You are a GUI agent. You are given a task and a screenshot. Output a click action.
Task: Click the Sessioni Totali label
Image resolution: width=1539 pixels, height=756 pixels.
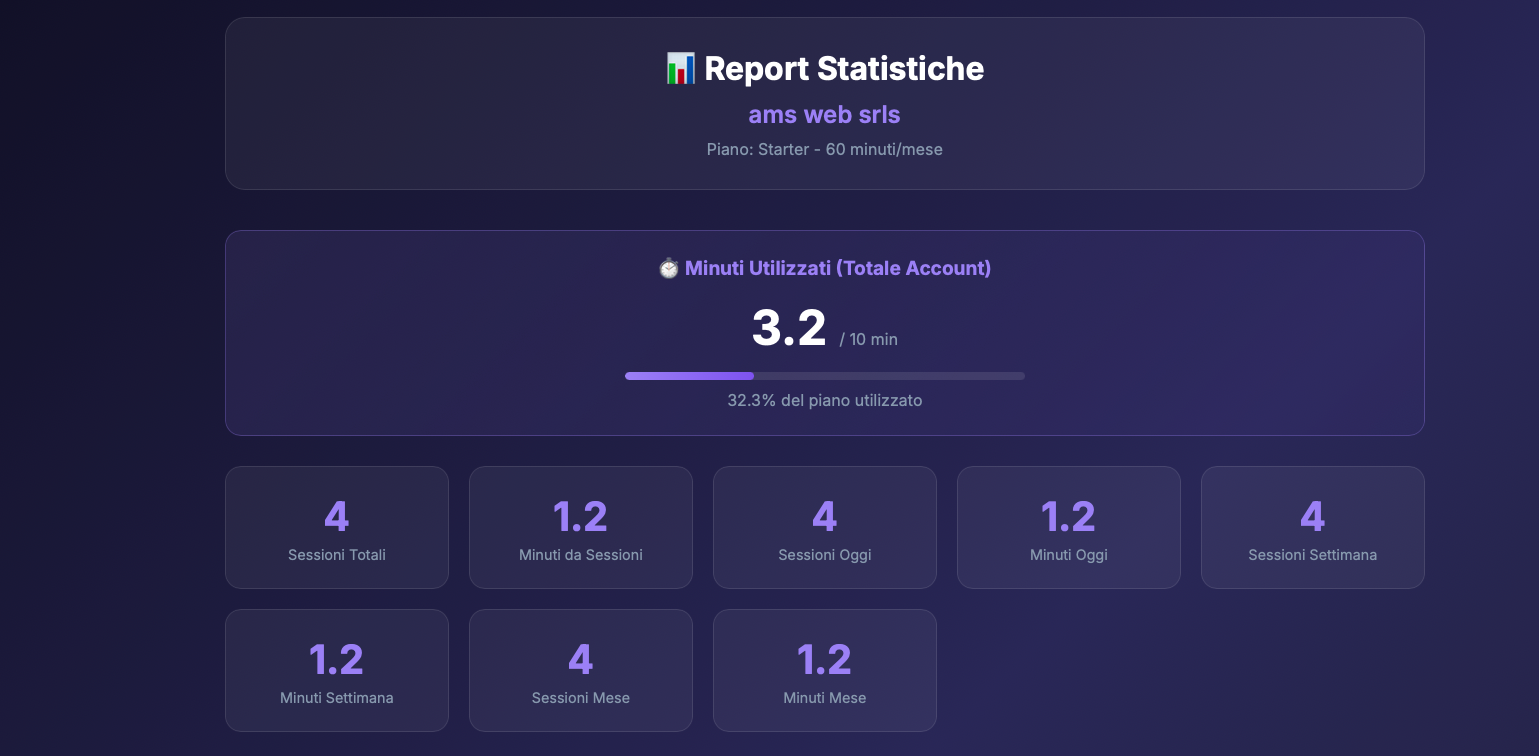(336, 555)
